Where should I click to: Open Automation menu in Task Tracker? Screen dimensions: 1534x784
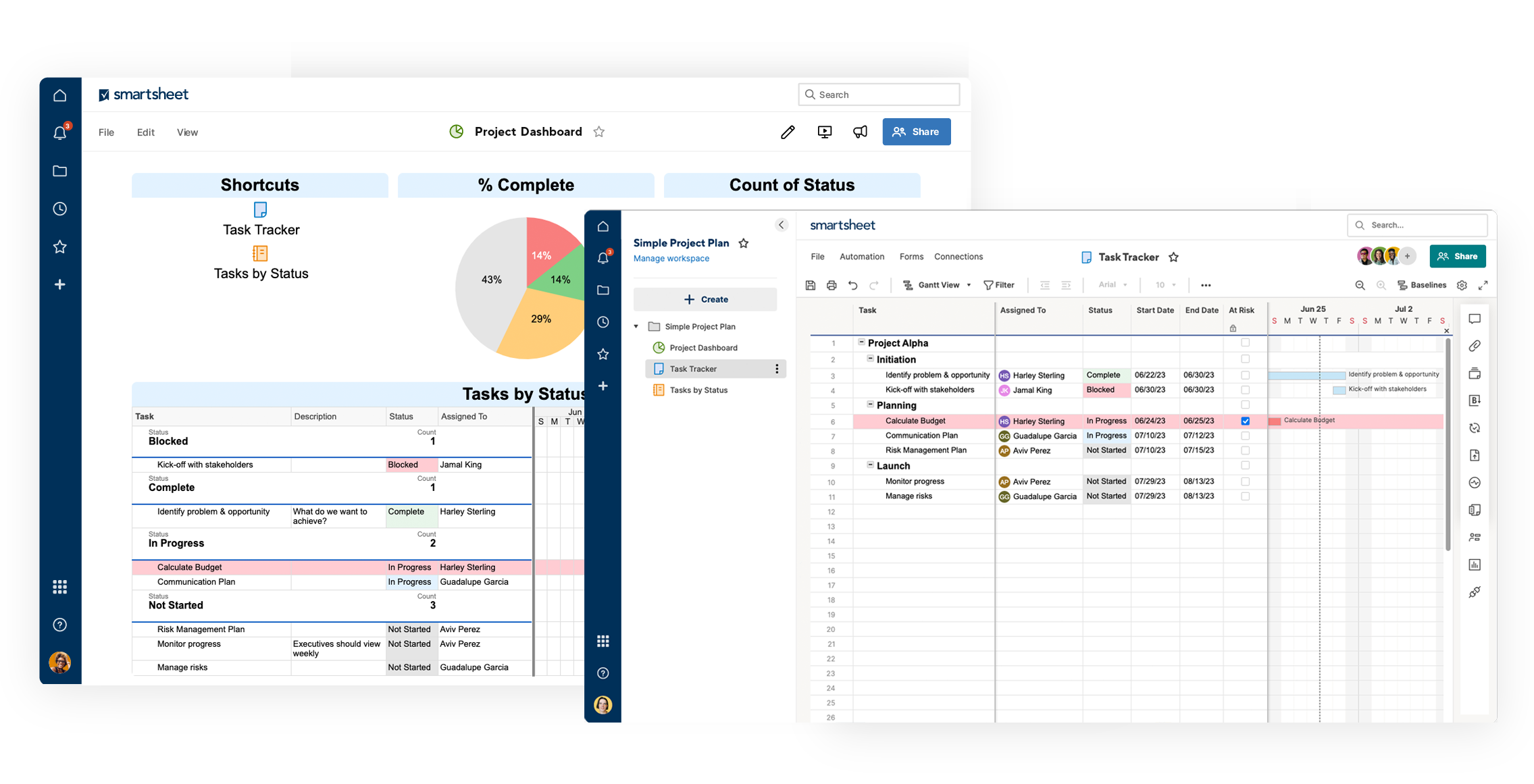coord(861,257)
